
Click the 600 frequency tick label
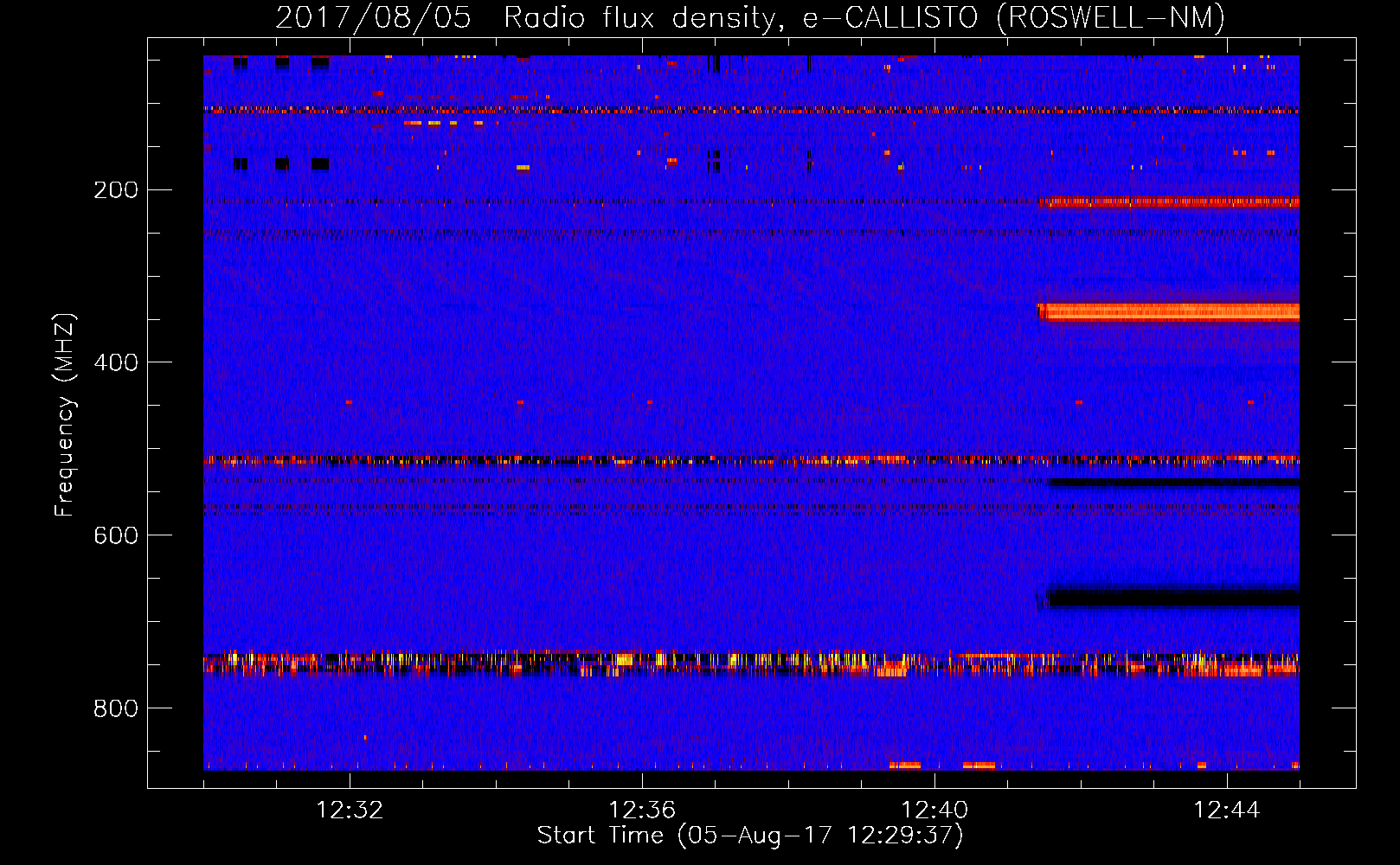coord(116,535)
